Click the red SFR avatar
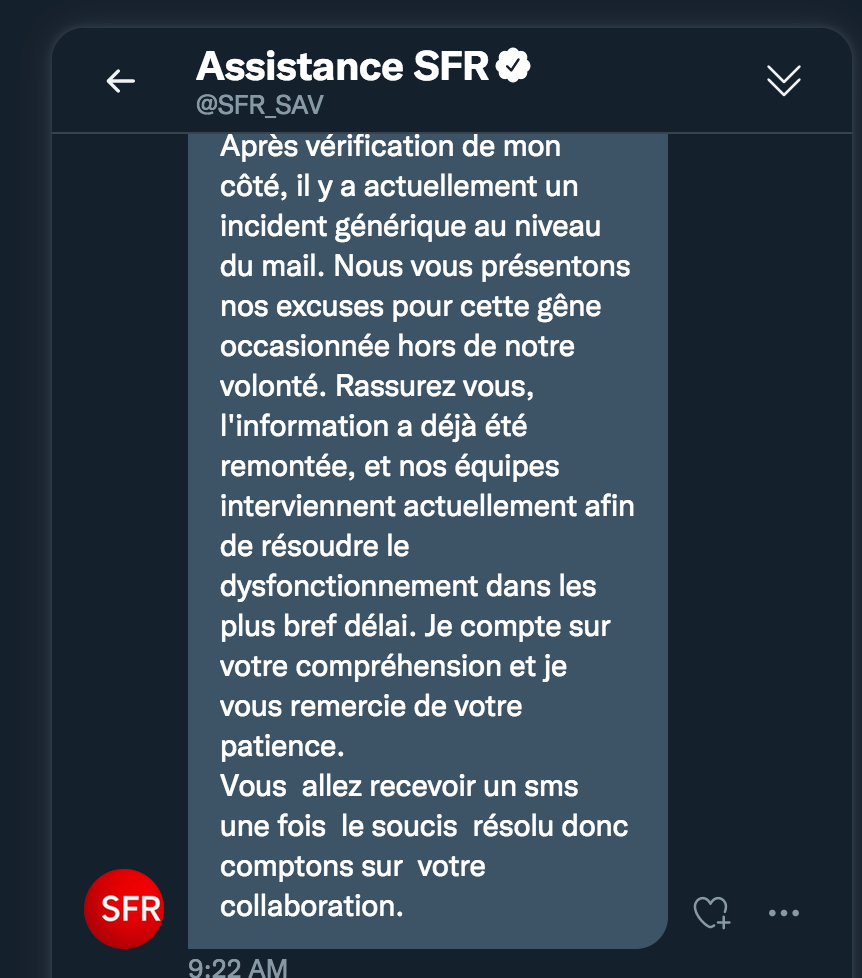 pos(123,908)
